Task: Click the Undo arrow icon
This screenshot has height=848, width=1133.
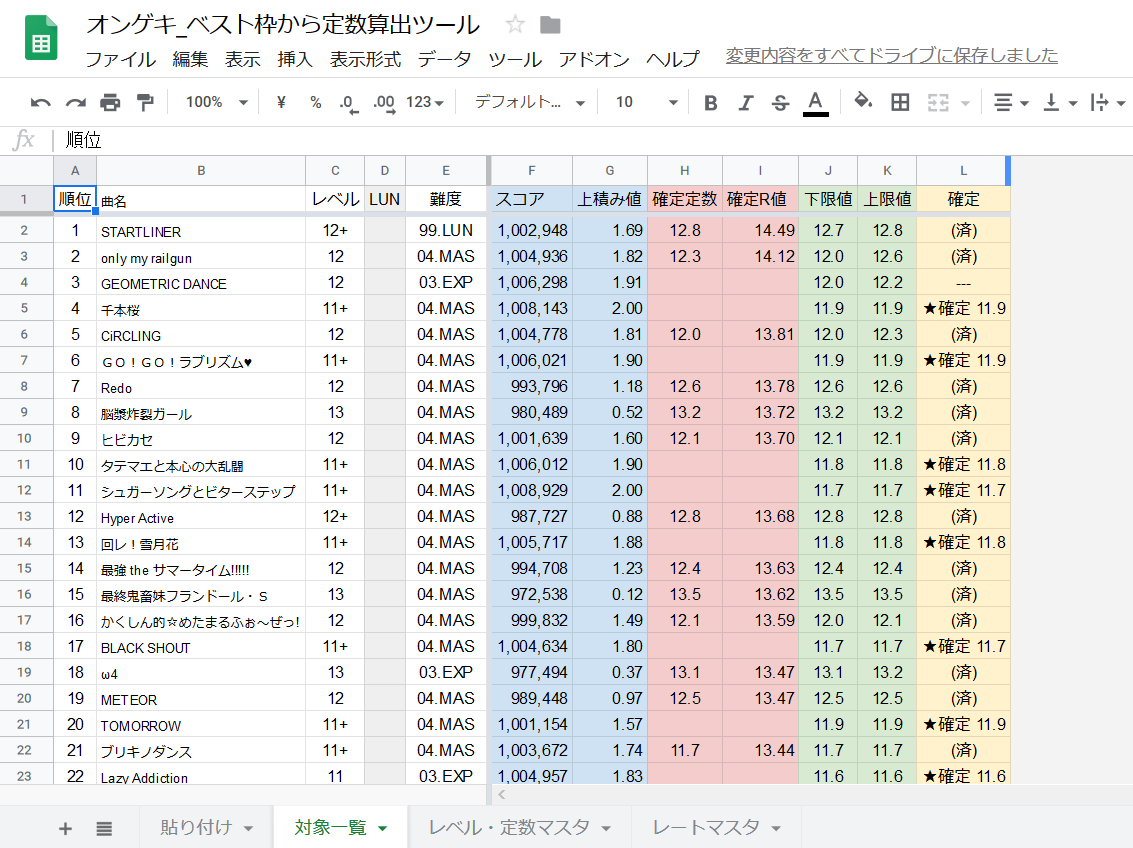Action: (x=40, y=103)
